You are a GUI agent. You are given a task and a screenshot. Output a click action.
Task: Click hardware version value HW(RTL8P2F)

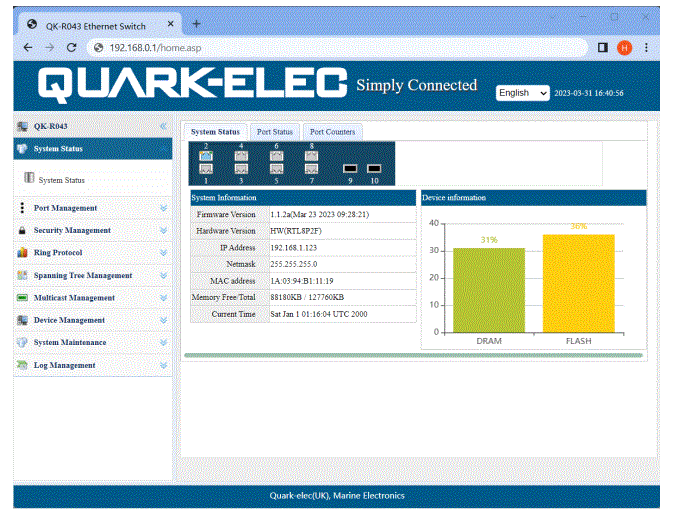[296, 231]
